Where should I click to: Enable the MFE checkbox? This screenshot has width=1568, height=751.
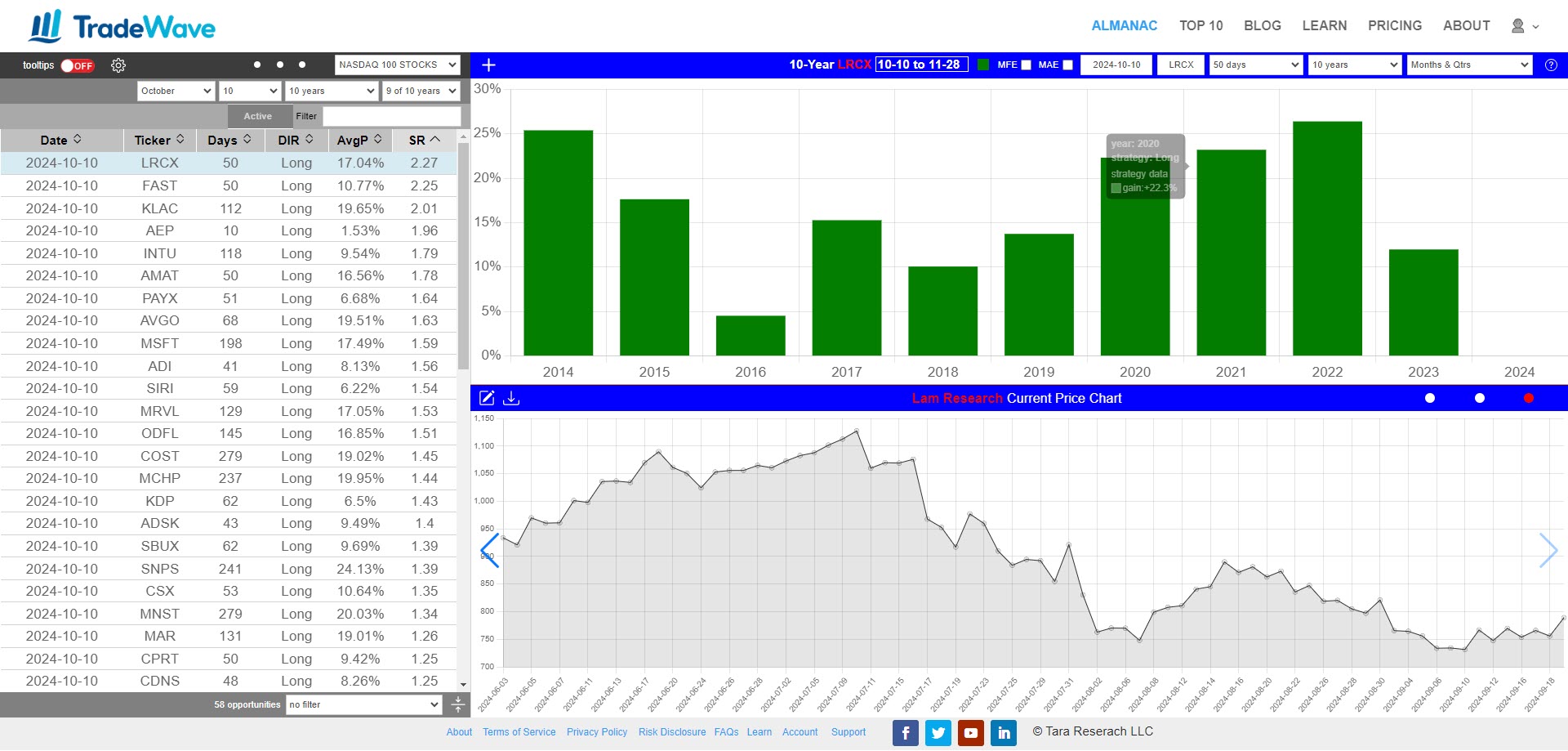(x=1026, y=65)
